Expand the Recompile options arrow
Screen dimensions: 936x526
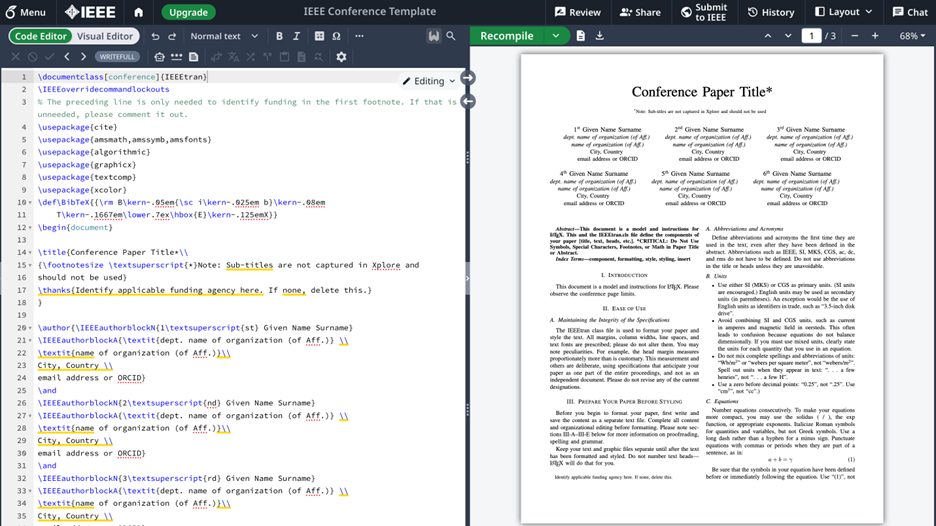point(556,36)
